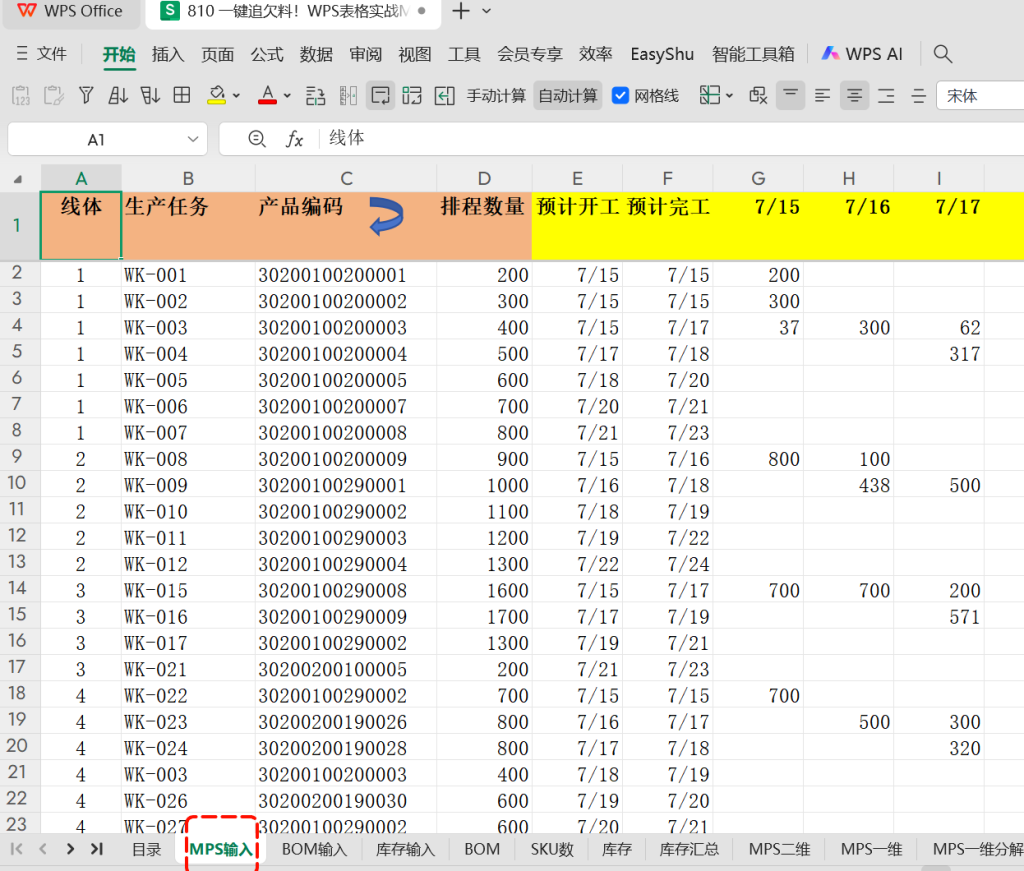1024x871 pixels.
Task: Uncheck the 网格线 gridlines checkbox
Action: point(620,96)
